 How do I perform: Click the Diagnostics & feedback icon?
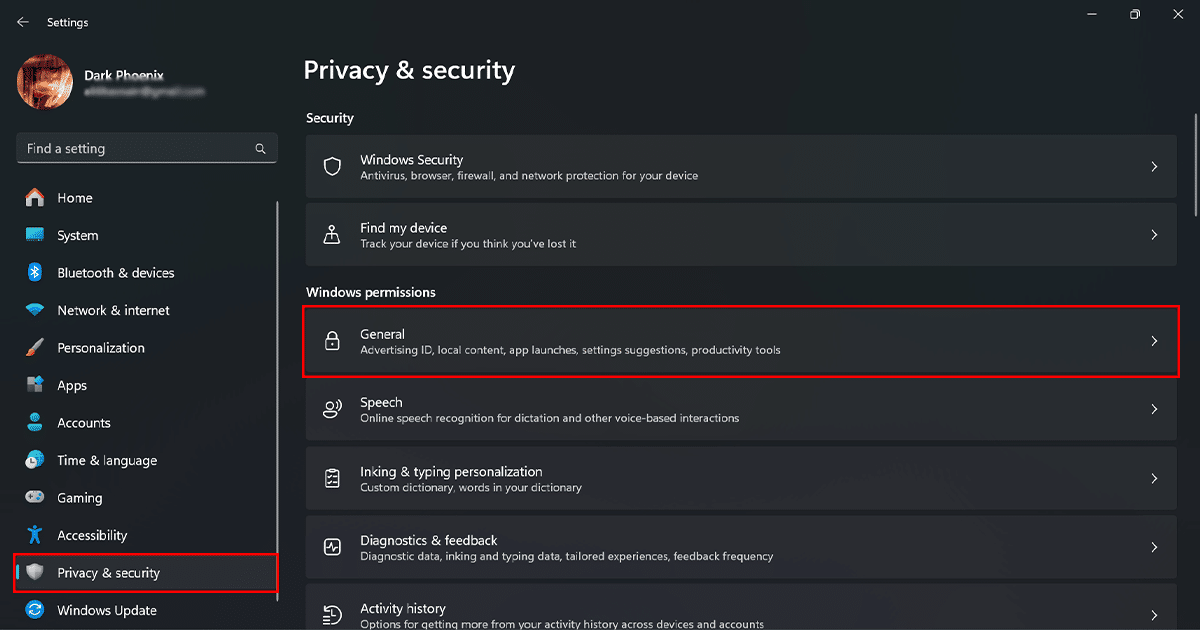[332, 547]
